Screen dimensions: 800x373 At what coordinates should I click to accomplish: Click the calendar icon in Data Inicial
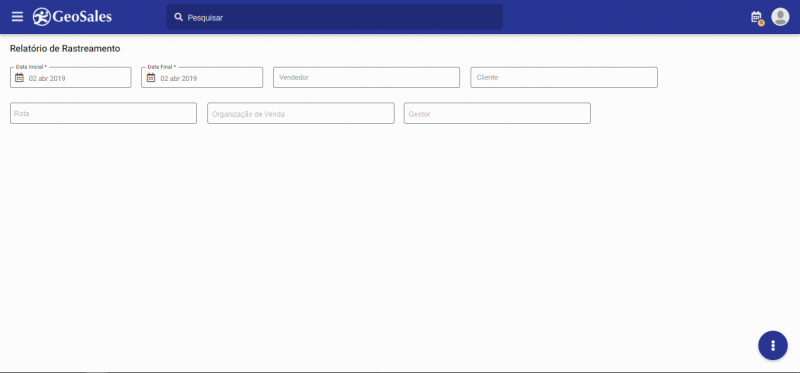click(19, 78)
